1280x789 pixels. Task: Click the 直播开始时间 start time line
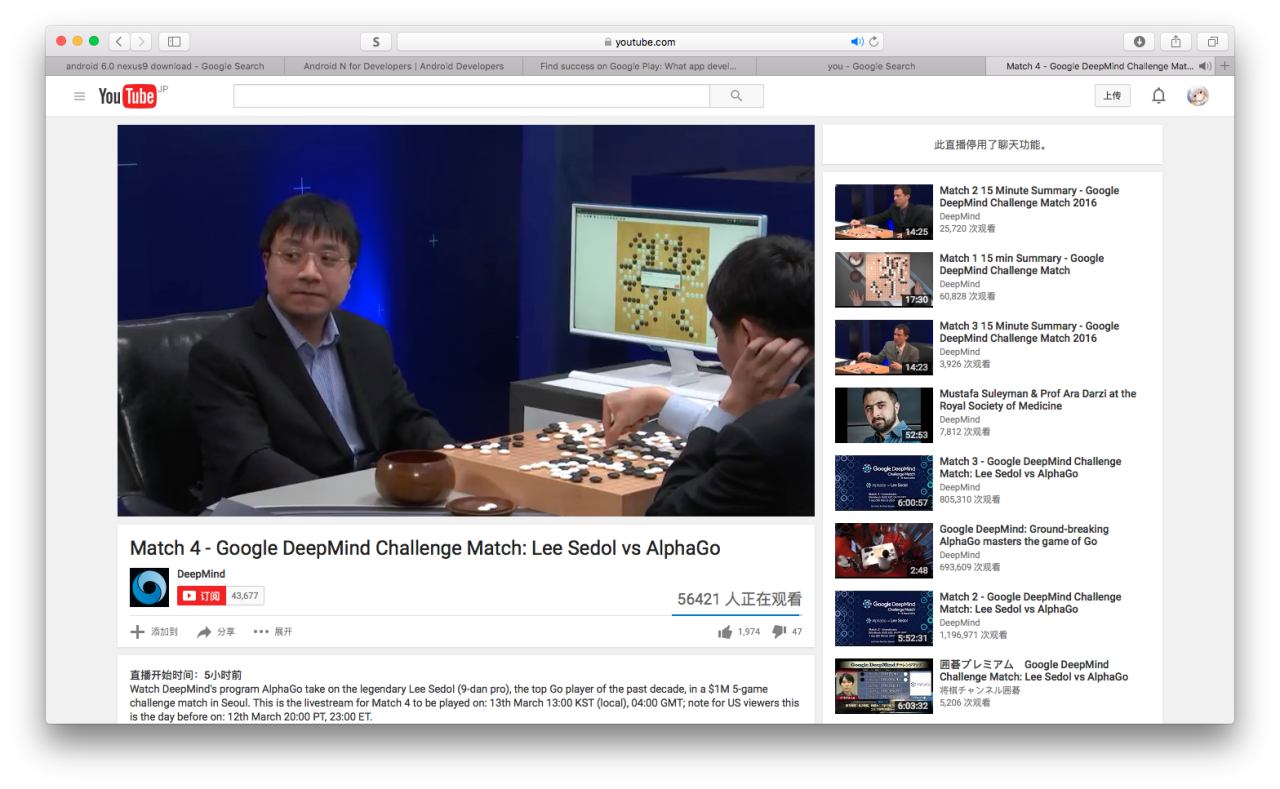click(186, 675)
